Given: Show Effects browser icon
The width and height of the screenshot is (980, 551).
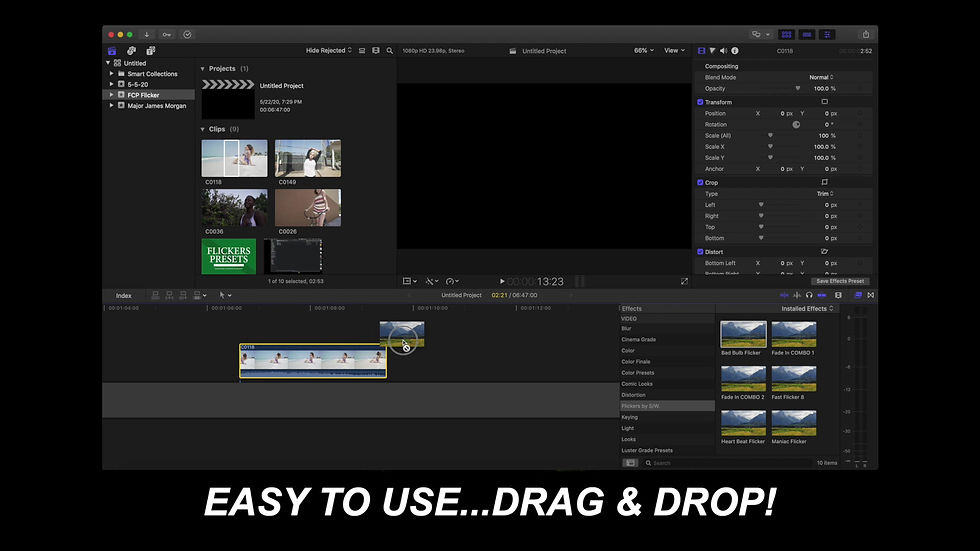Looking at the screenshot, I should 858,295.
